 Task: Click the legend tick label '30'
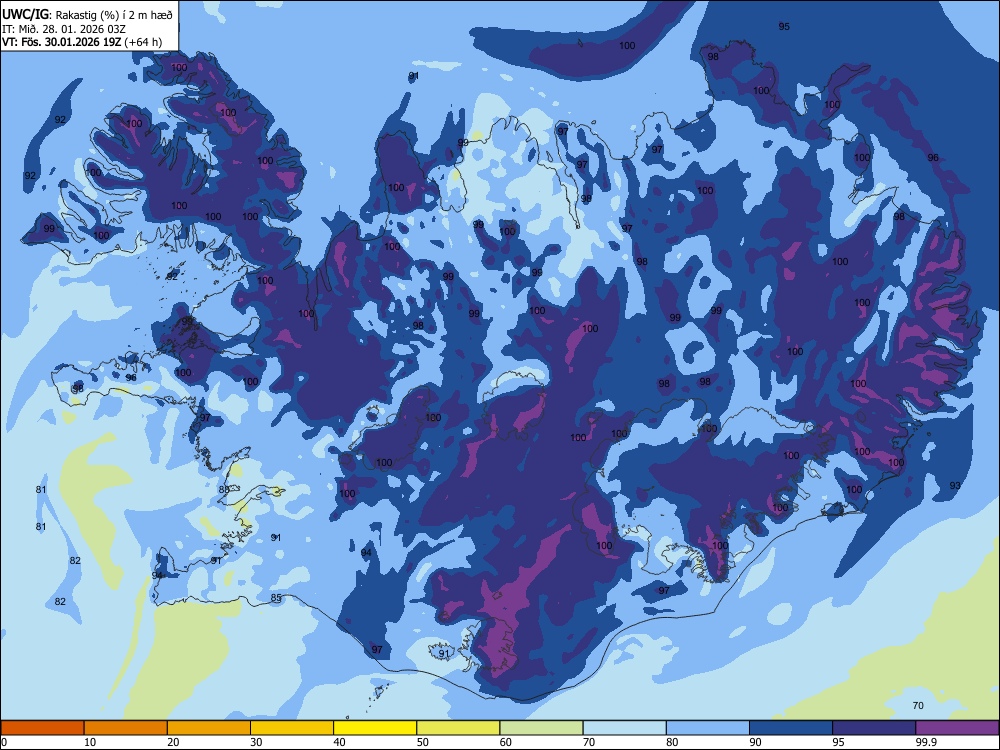pos(256,742)
